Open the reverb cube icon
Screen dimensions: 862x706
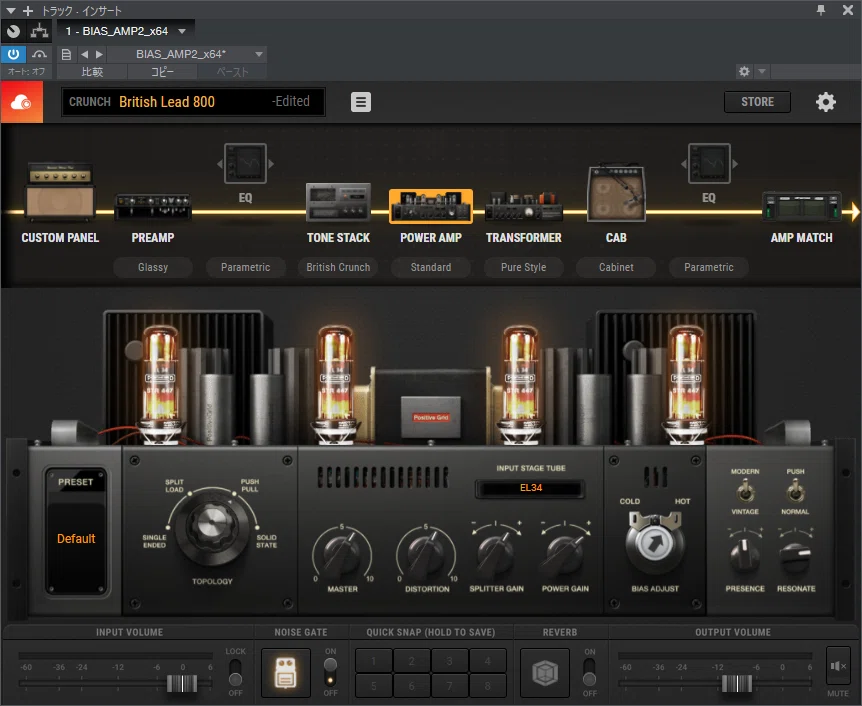[545, 673]
